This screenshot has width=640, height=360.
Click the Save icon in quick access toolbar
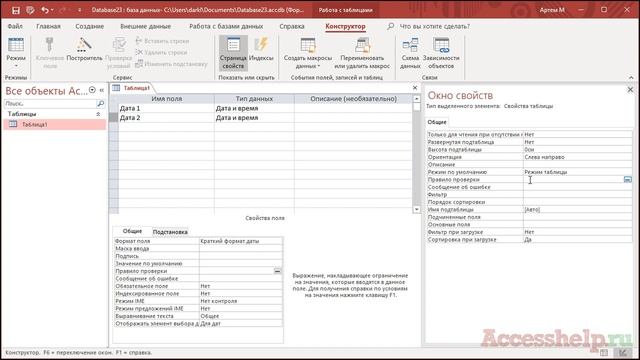[16, 10]
